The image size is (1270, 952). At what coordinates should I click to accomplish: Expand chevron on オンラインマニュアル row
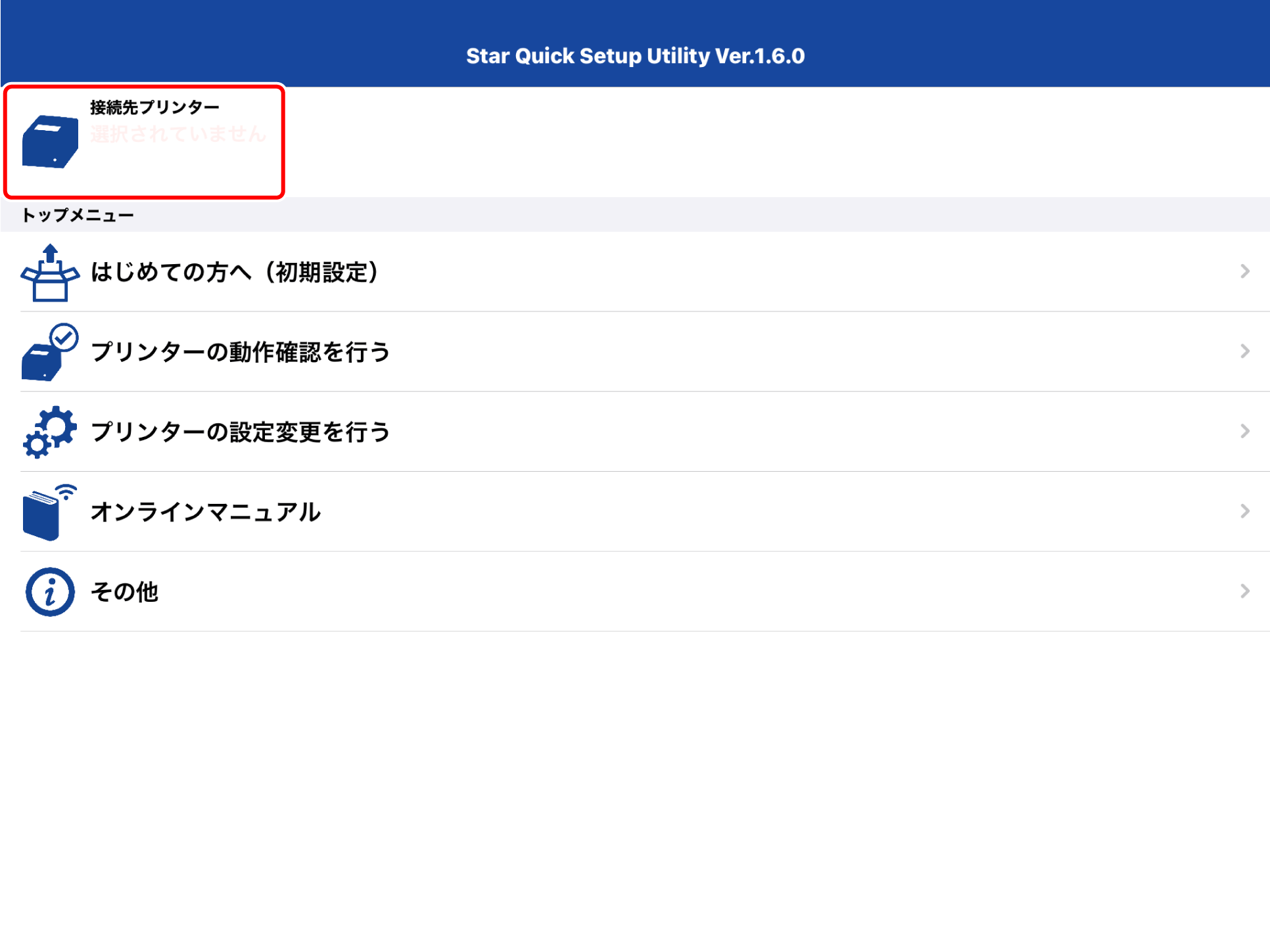tap(1244, 511)
